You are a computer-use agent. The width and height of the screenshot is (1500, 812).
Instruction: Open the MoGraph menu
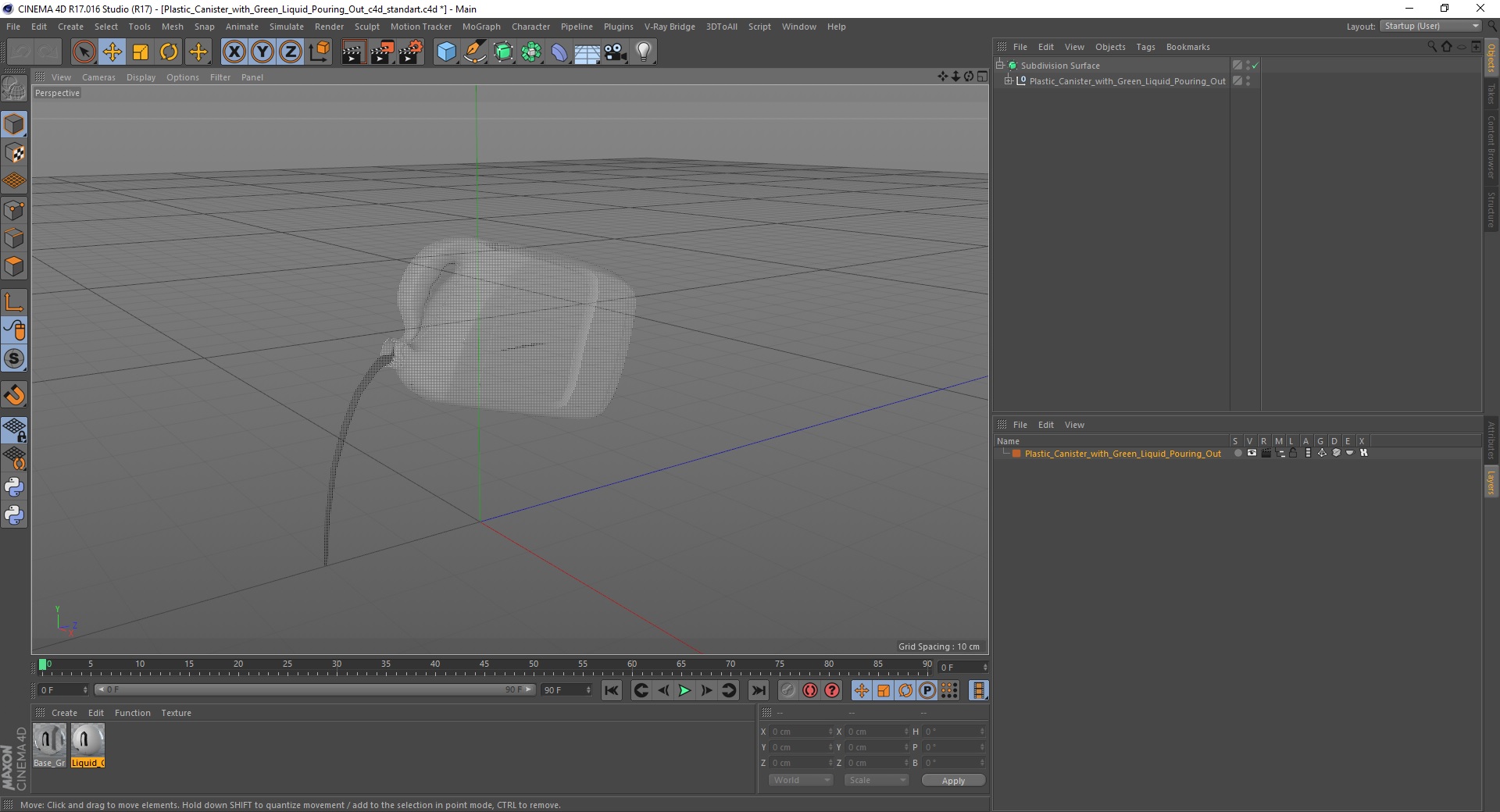[481, 27]
